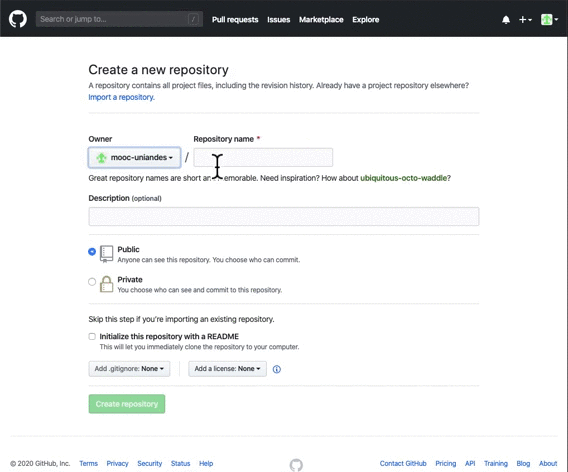Open GitHub home via Octocat logo

click(x=18, y=19)
